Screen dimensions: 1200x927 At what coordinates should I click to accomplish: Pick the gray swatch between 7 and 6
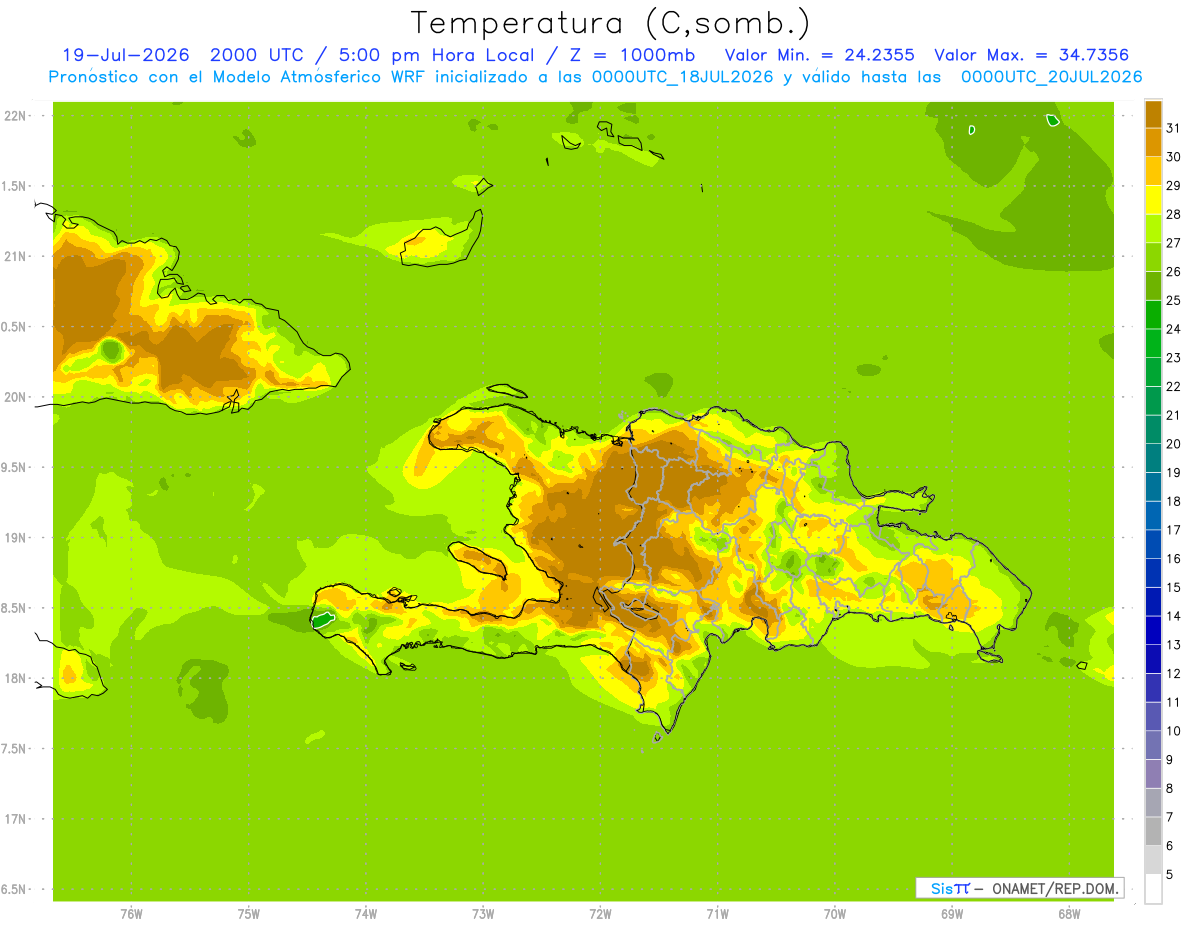coord(1153,831)
